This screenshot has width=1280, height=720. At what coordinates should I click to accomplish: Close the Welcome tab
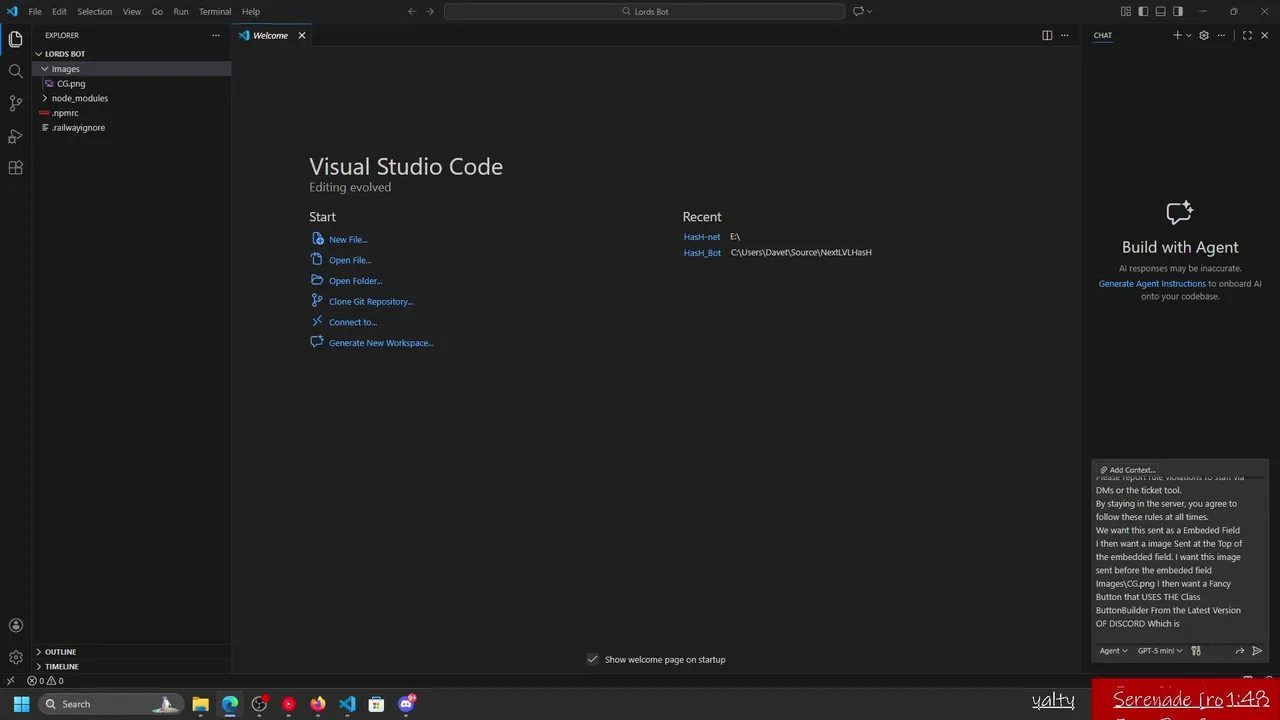301,35
